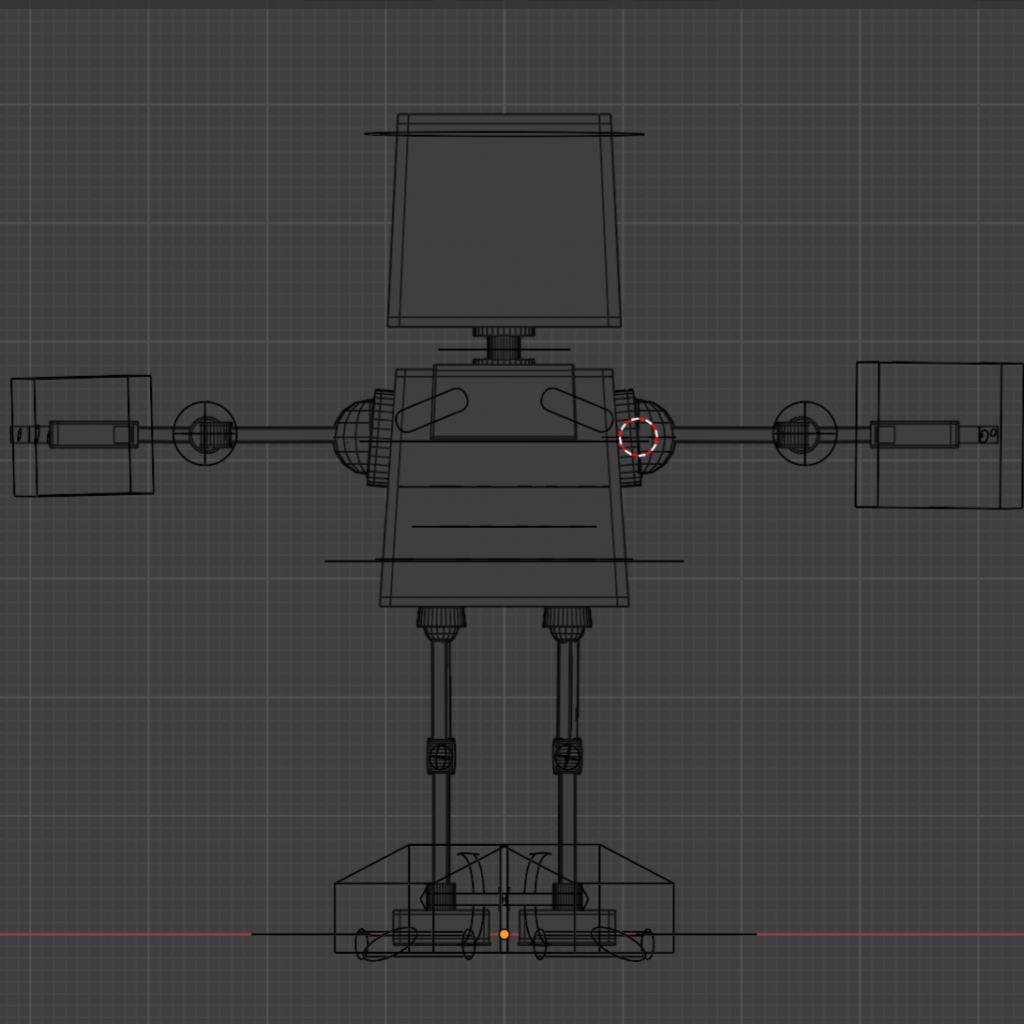1024x1024 pixels.
Task: Click the right knee joint
Action: [567, 755]
